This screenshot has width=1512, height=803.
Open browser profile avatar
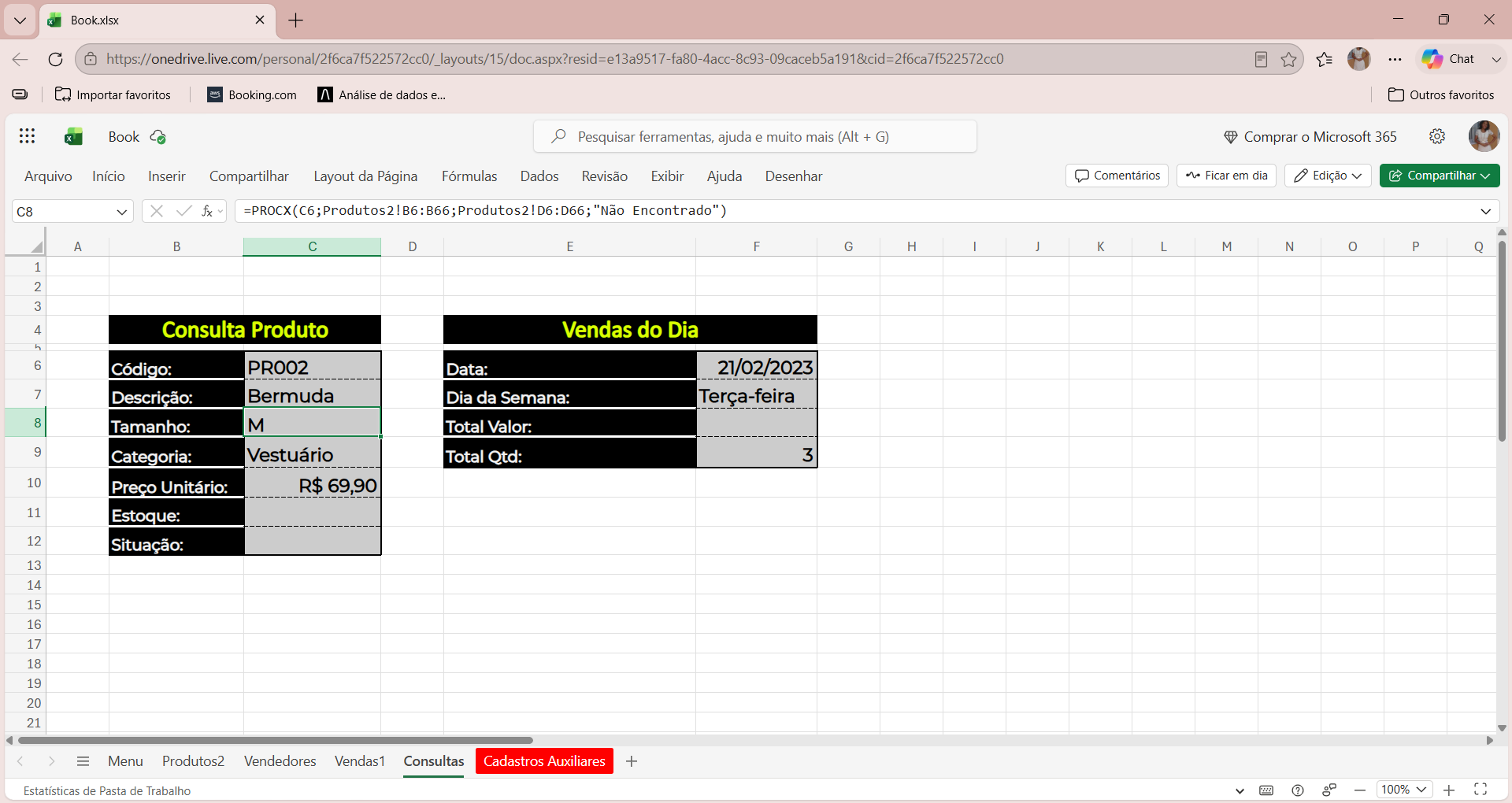(x=1359, y=59)
